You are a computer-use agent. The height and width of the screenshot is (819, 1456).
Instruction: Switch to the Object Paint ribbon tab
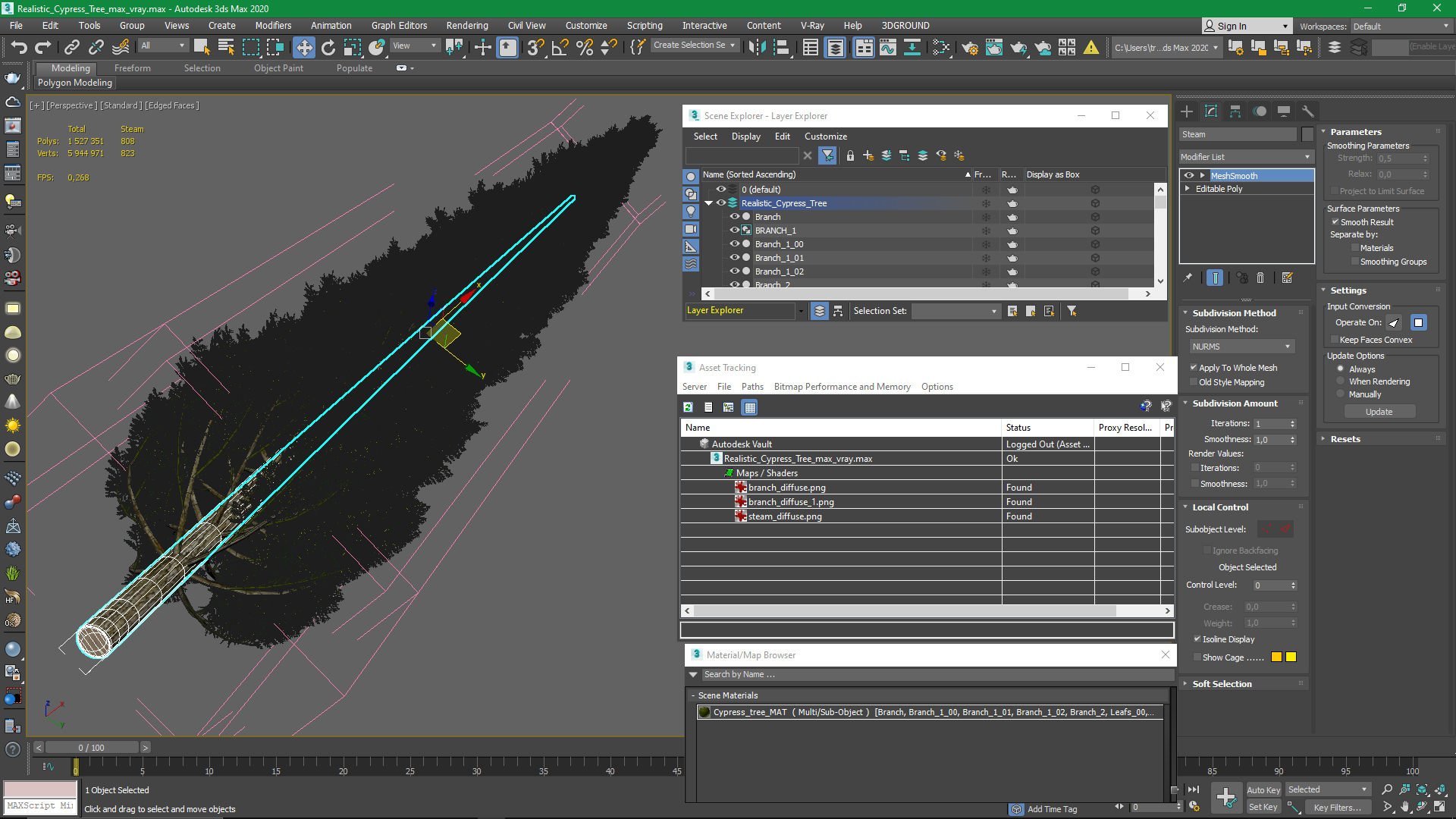point(278,68)
